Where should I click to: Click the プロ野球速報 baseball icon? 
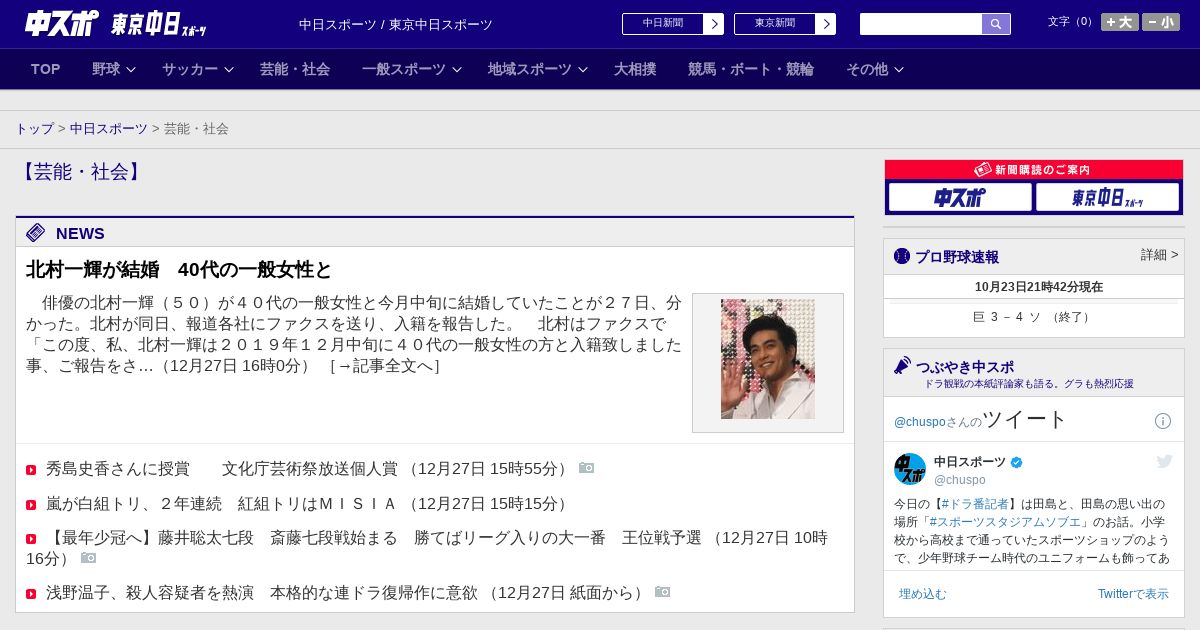902,256
